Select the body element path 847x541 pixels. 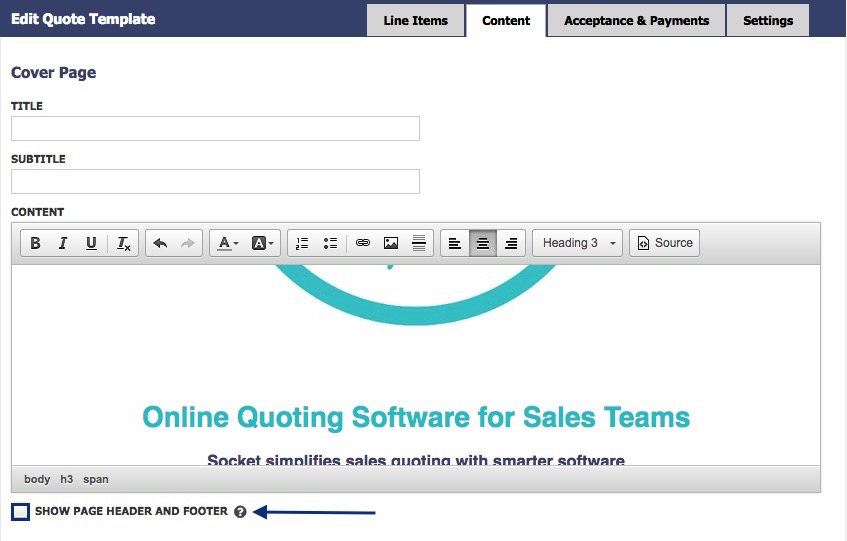click(x=37, y=479)
